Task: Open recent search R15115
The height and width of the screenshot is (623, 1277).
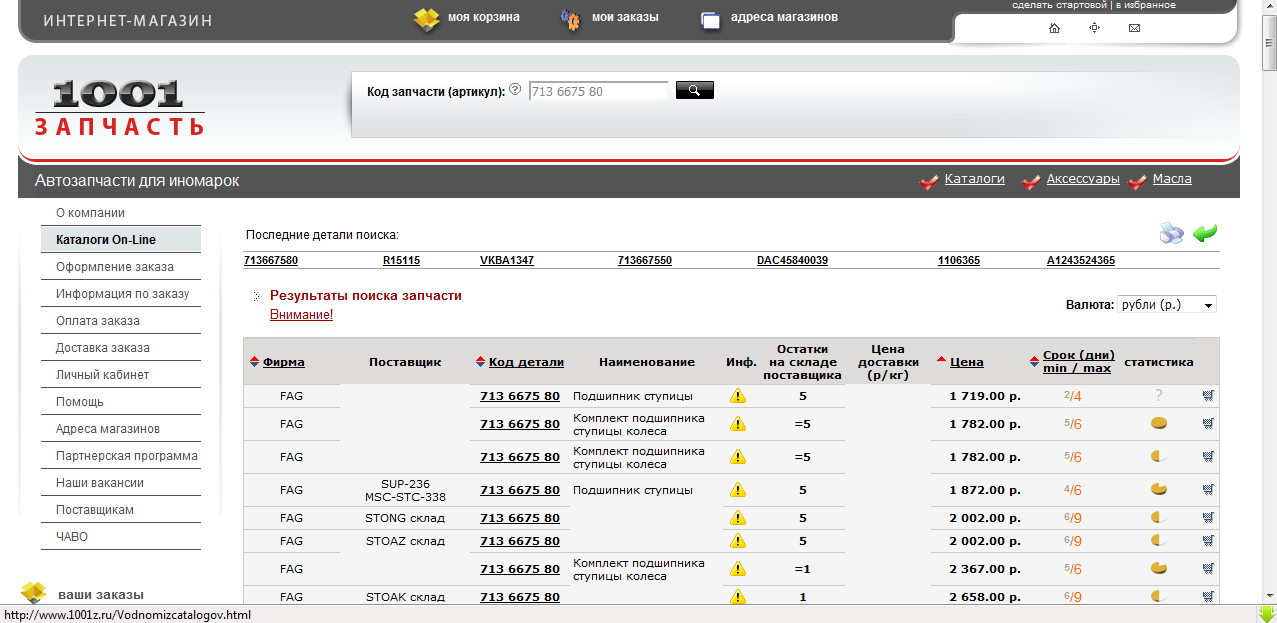Action: click(401, 260)
